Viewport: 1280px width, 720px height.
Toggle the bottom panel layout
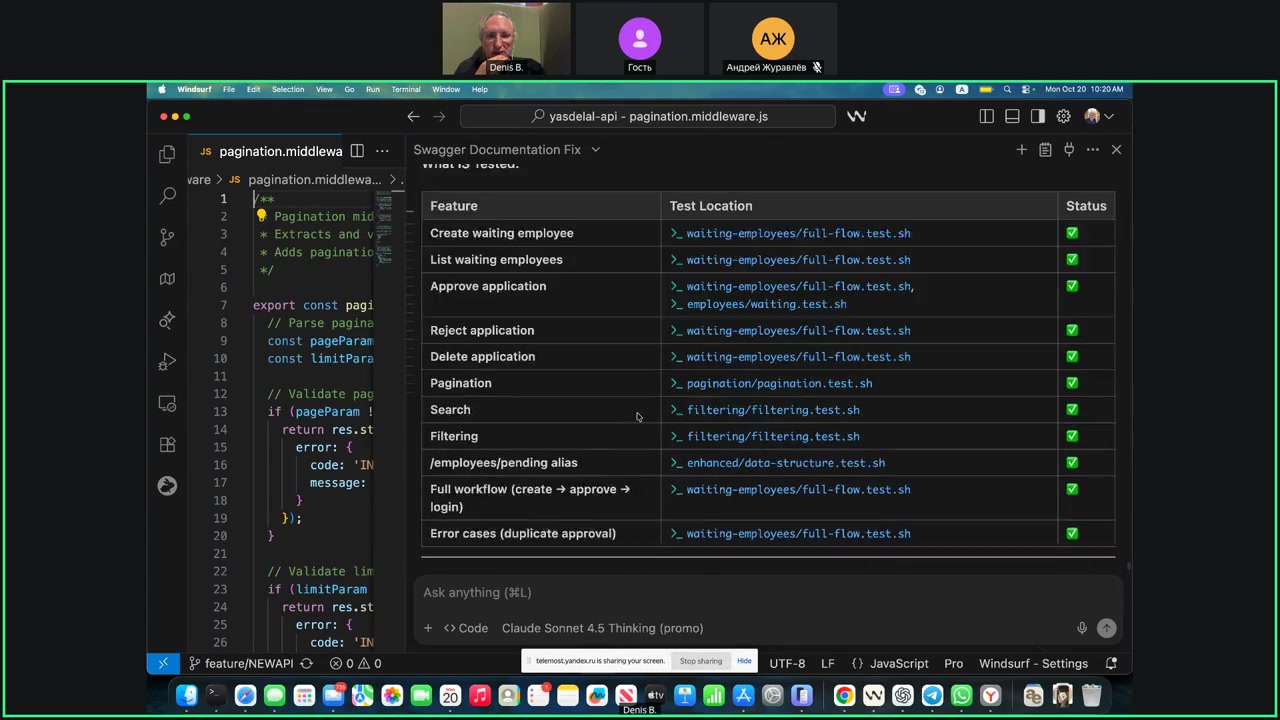pos(1012,117)
